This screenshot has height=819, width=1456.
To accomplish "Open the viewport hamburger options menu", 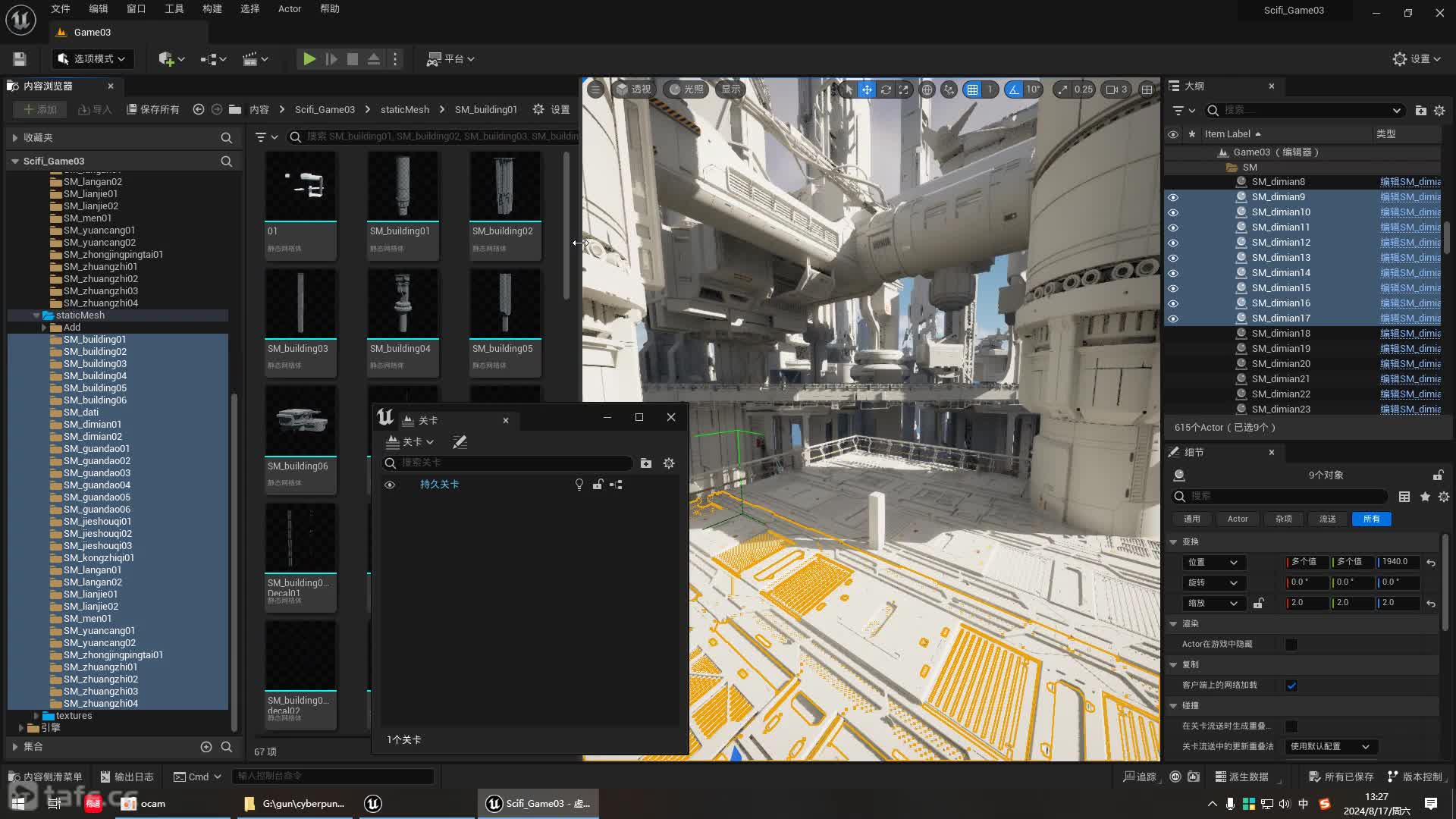I will pyautogui.click(x=595, y=89).
